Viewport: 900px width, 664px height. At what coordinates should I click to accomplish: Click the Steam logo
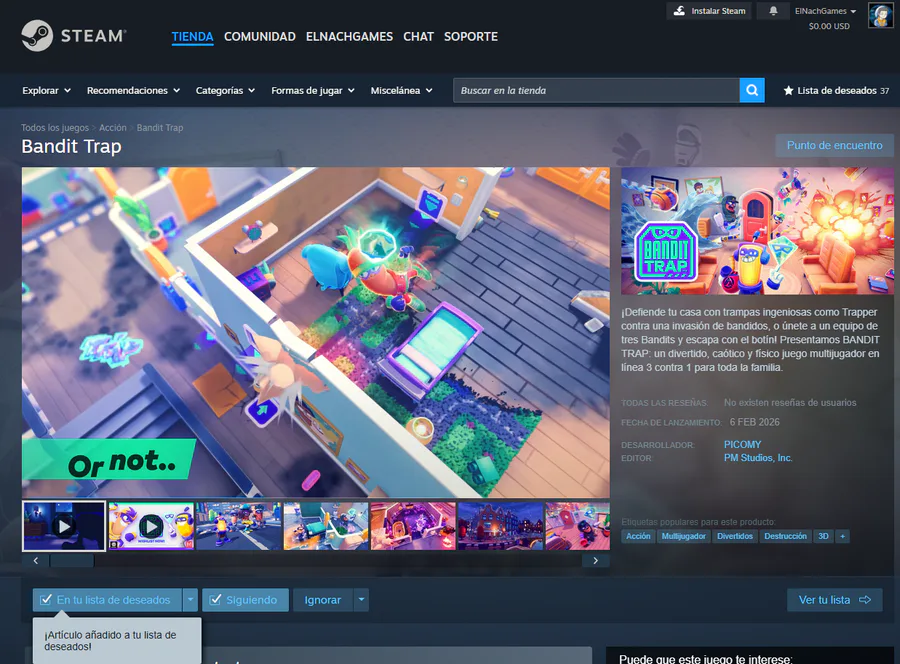(73, 36)
